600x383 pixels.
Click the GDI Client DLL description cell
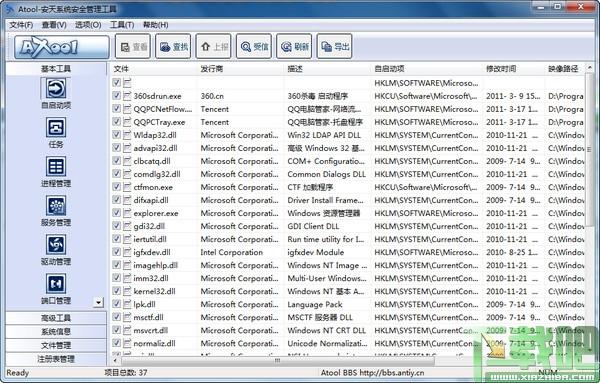pyautogui.click(x=313, y=226)
